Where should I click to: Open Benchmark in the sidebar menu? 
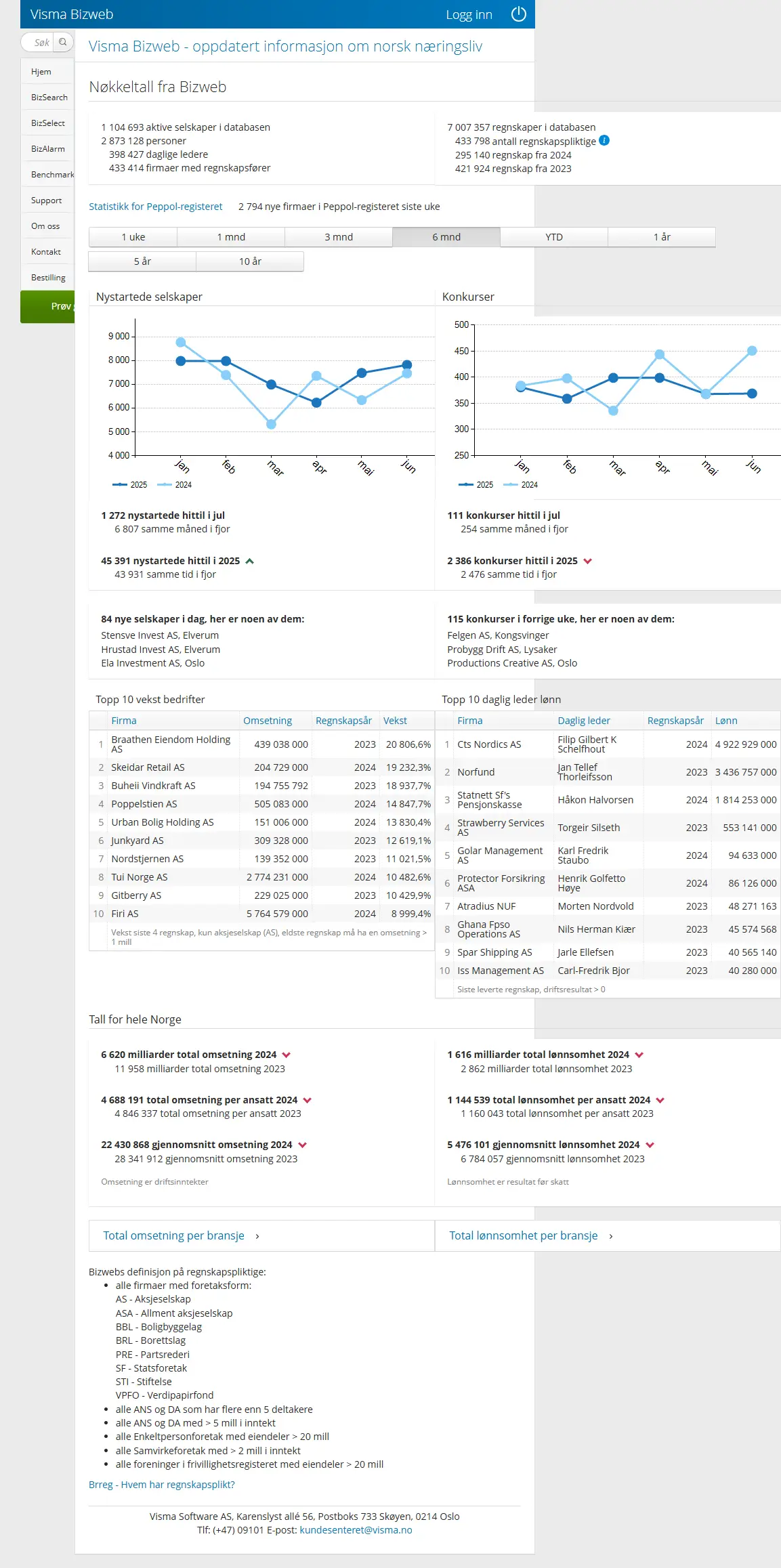pyautogui.click(x=47, y=175)
